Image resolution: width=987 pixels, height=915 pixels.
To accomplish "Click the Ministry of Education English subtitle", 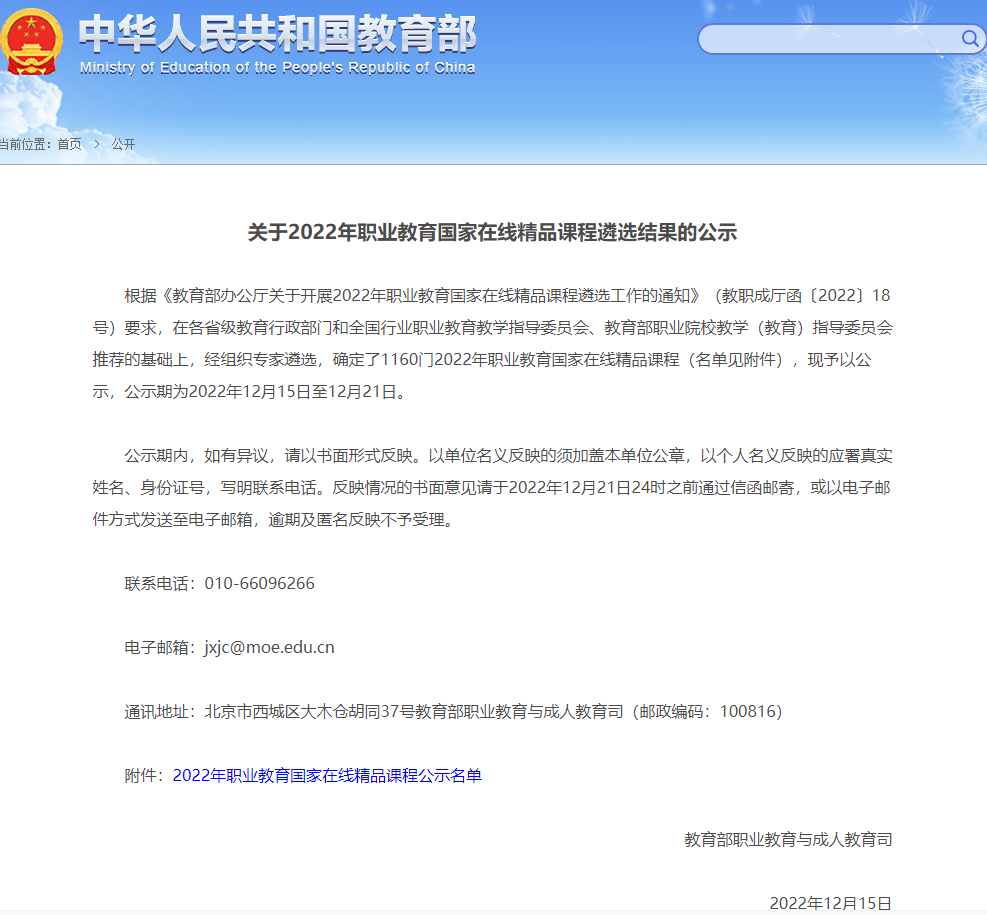I will tap(277, 68).
